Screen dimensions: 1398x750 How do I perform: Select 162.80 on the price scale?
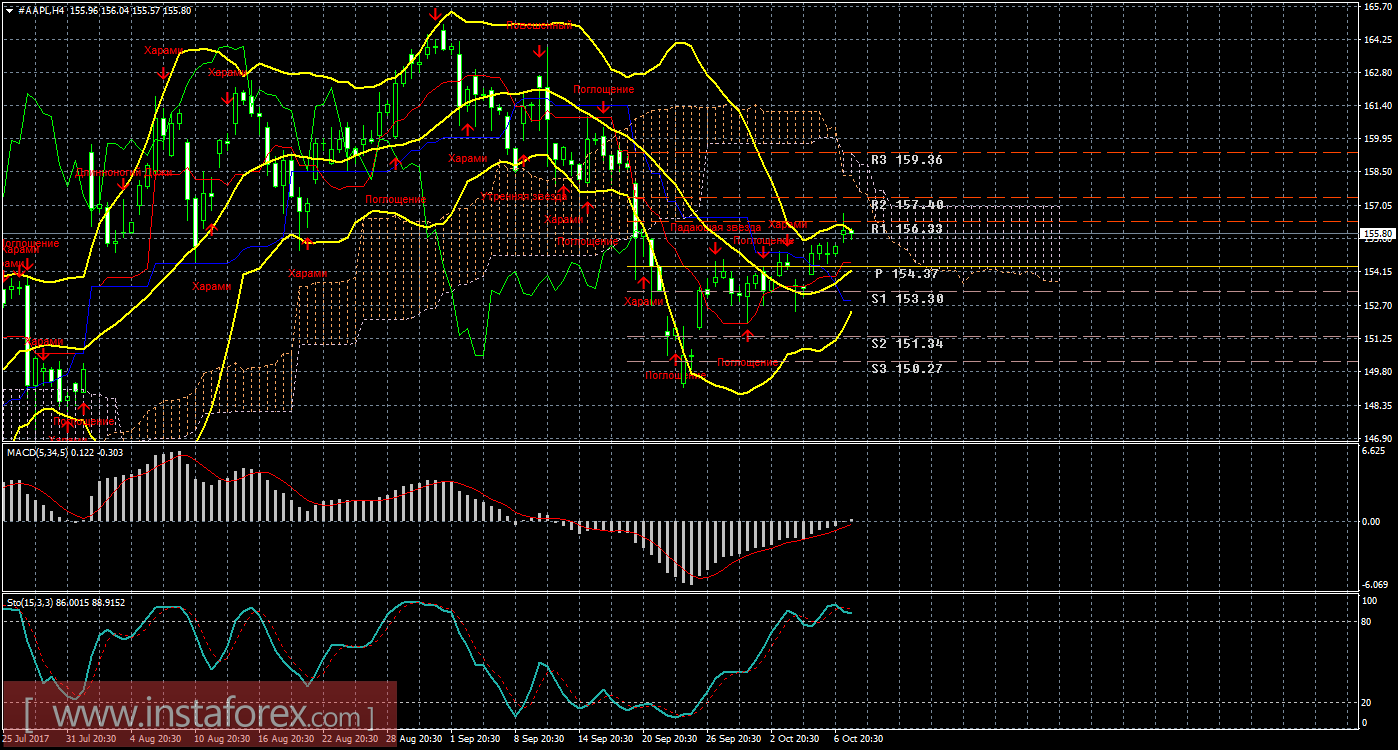coord(1378,73)
